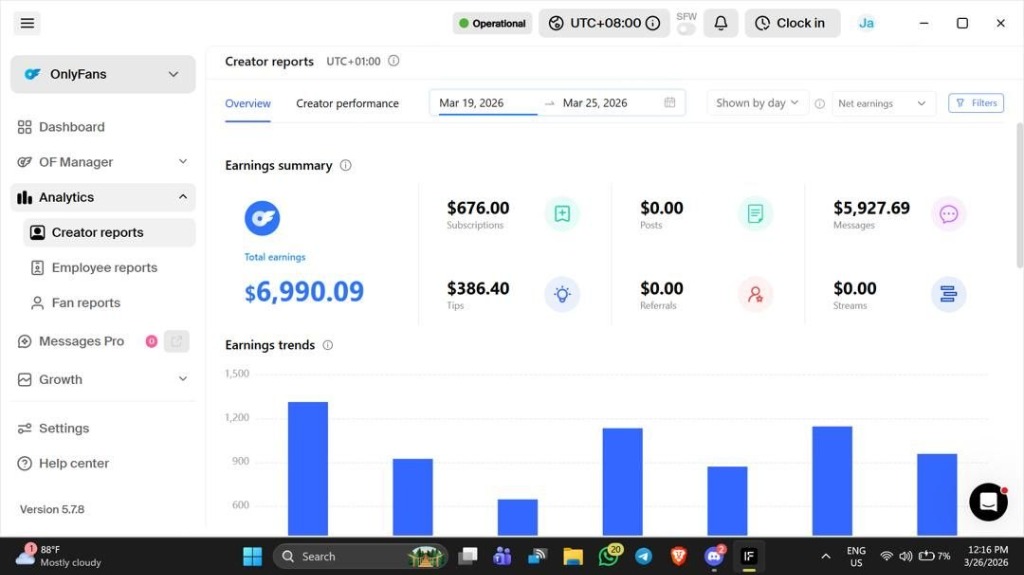Click the $6,990.09 total earnings value
This screenshot has height=575, width=1024.
click(x=304, y=291)
